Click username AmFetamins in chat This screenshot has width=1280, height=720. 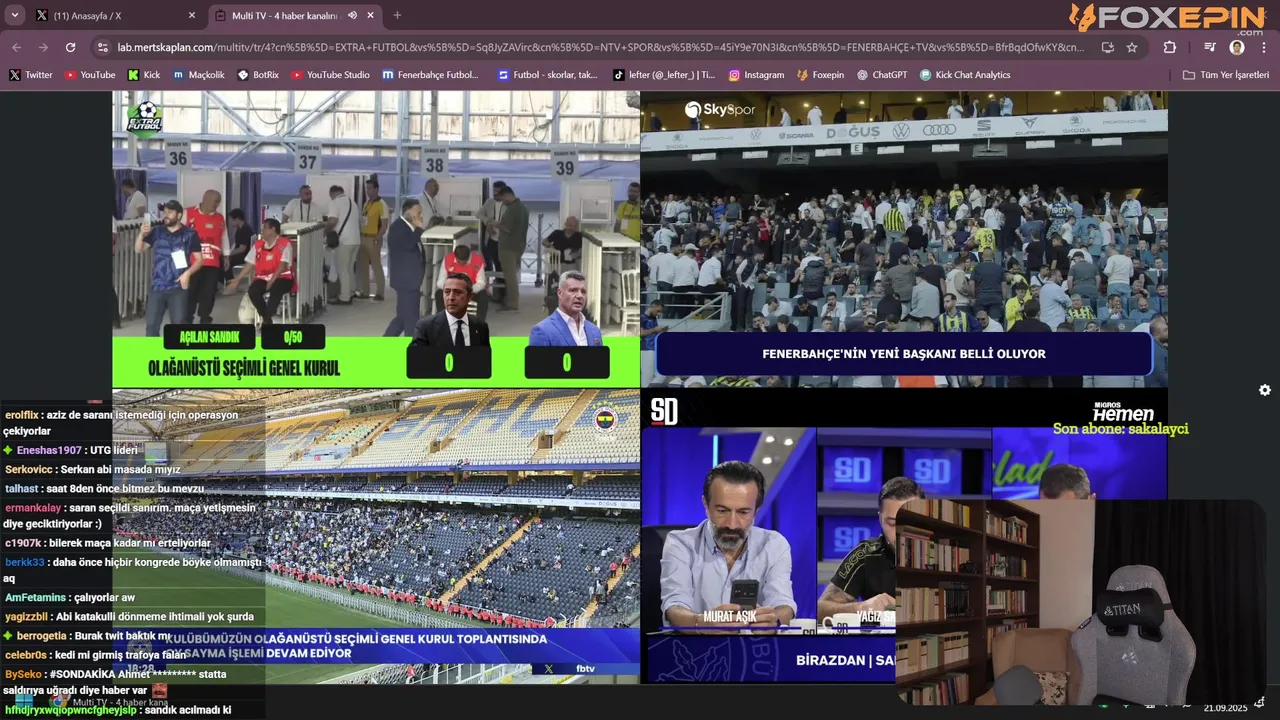pos(35,597)
